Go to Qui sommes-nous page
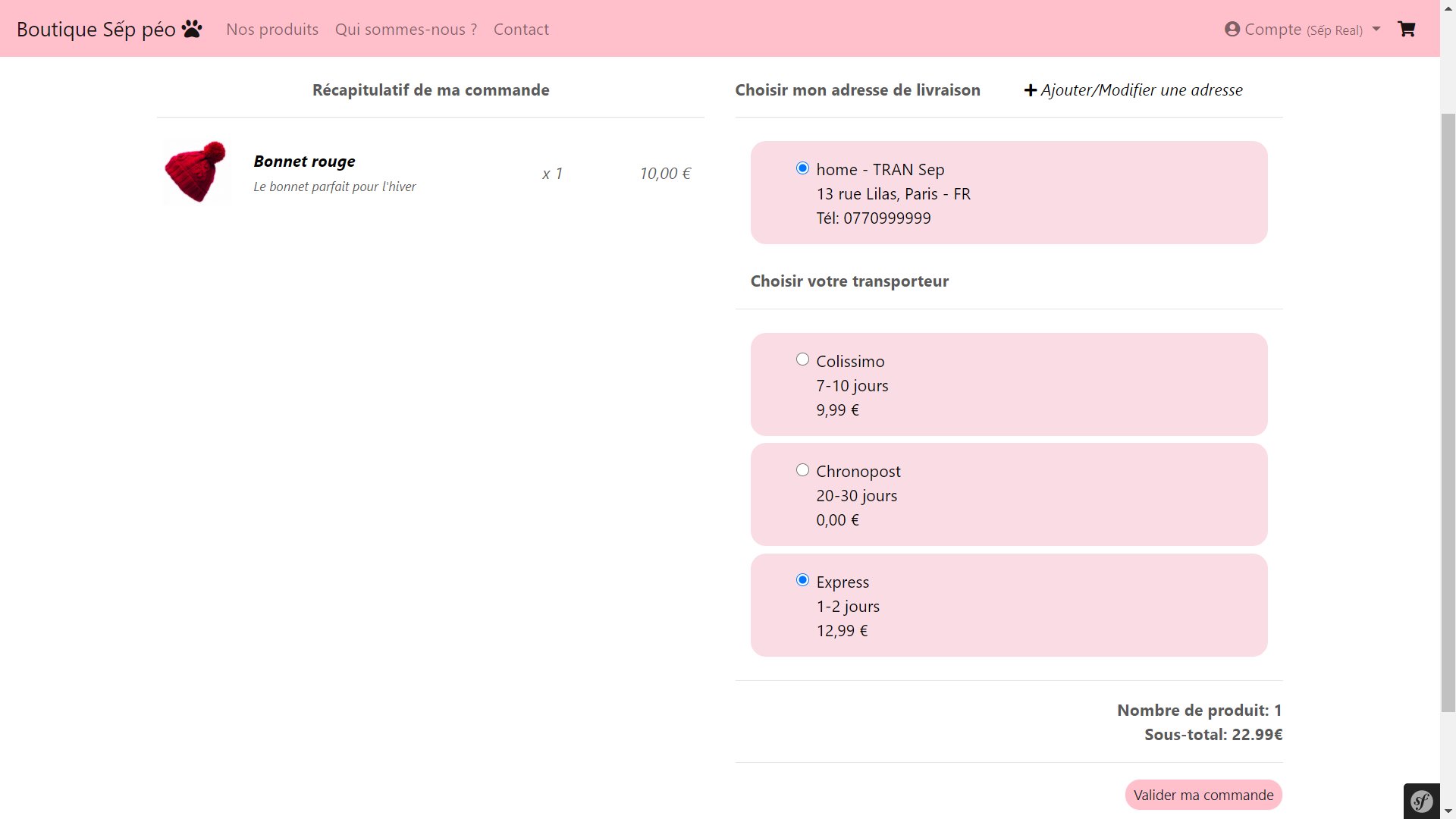The width and height of the screenshot is (1456, 819). [x=406, y=30]
